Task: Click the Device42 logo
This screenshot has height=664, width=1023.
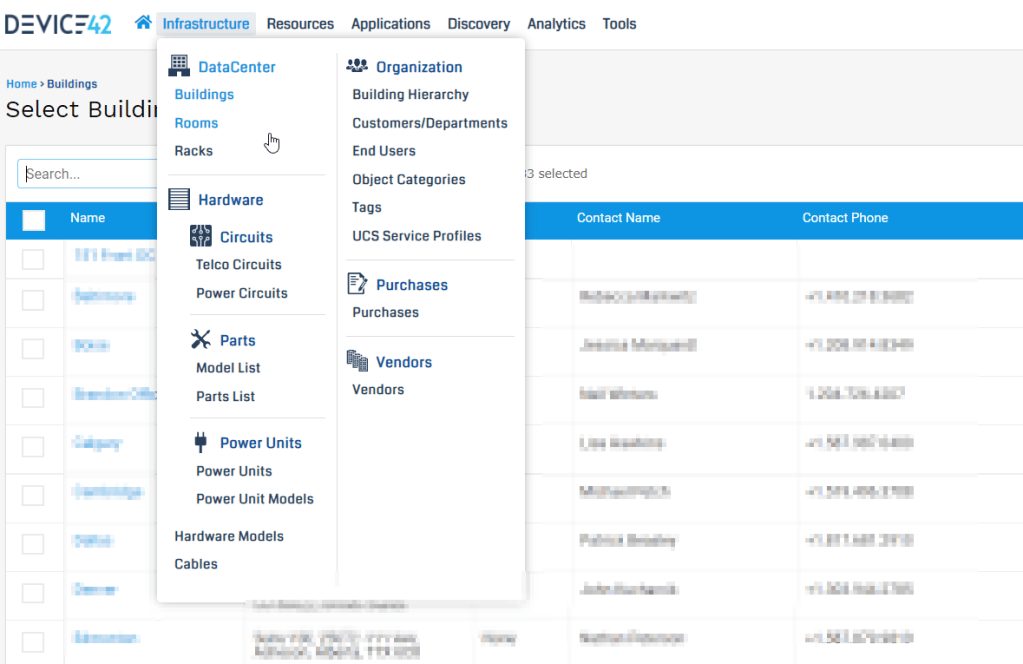Action: 58,24
